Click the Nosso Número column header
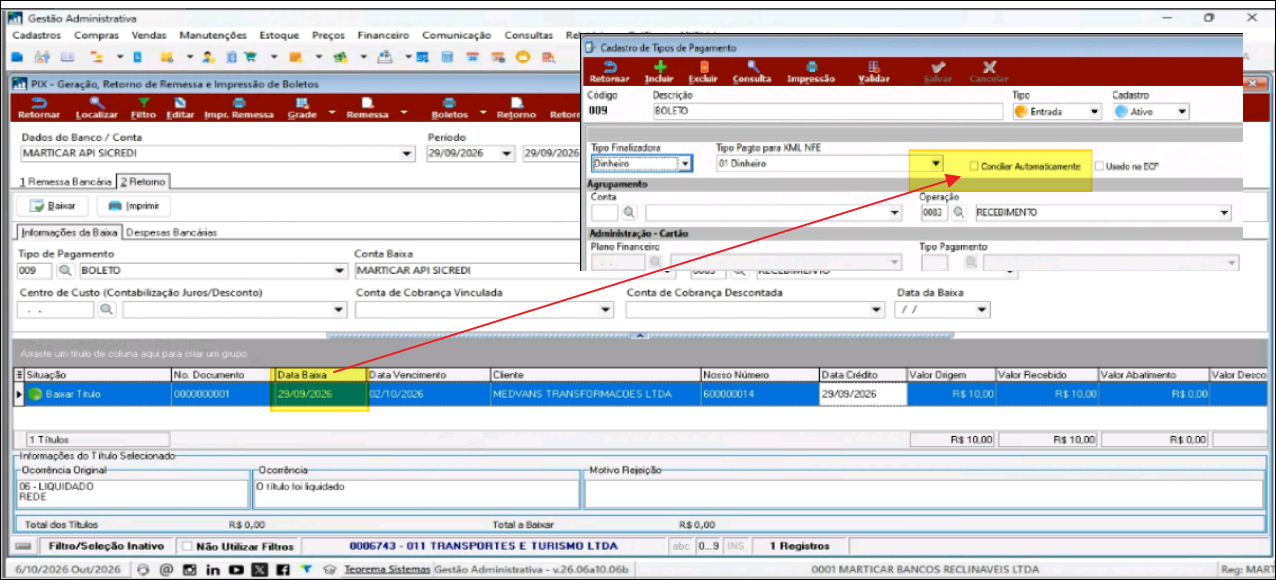Image resolution: width=1276 pixels, height=580 pixels. (x=759, y=375)
